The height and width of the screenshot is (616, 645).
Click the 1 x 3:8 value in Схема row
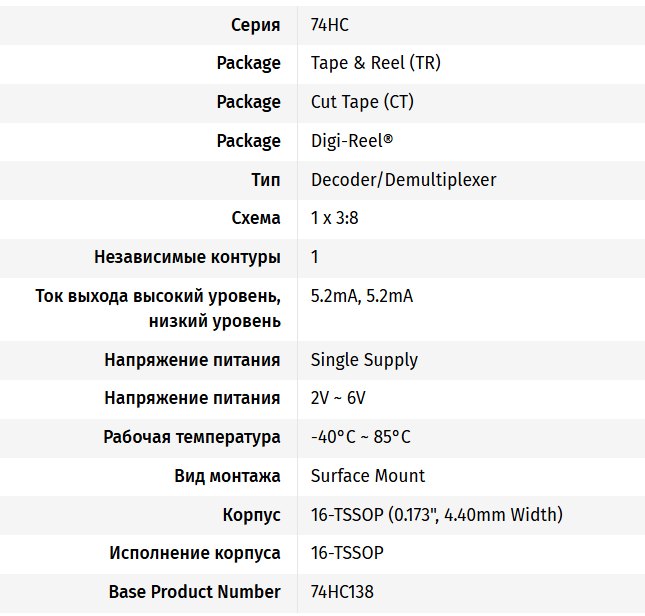pyautogui.click(x=334, y=218)
